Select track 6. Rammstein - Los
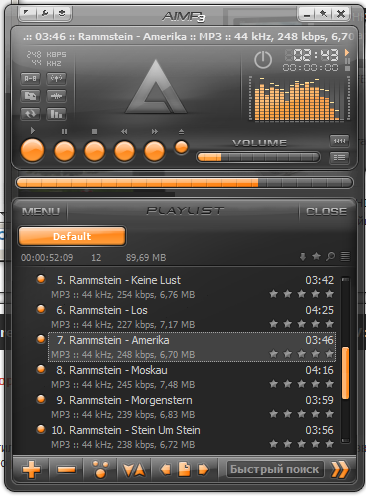 [192, 317]
